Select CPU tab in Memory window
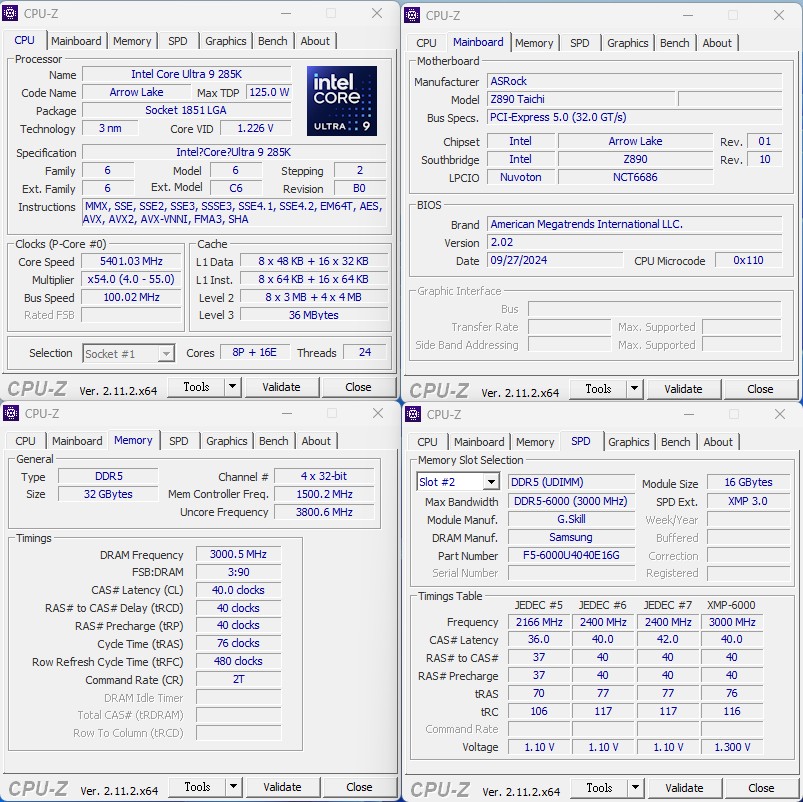This screenshot has width=803, height=802. (x=25, y=441)
